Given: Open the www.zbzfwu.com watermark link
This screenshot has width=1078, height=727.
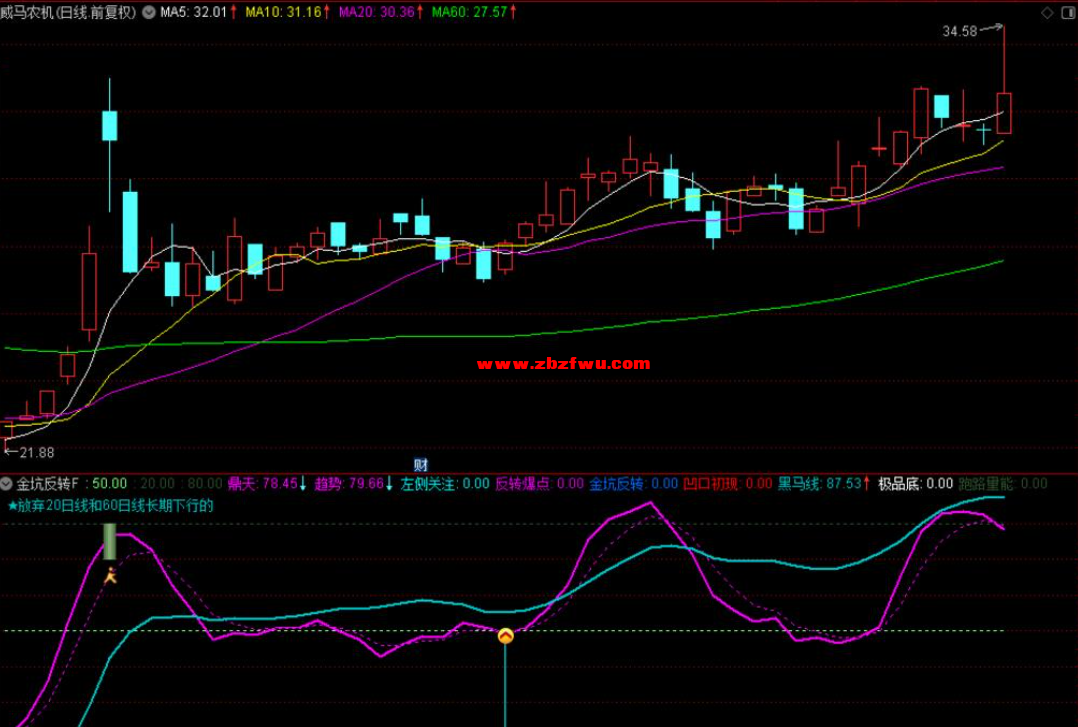Looking at the screenshot, I should point(564,364).
